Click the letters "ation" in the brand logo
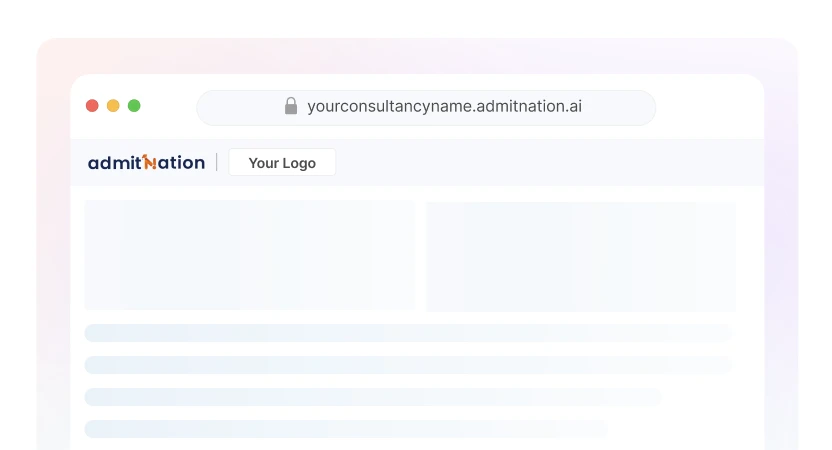The height and width of the screenshot is (450, 832). [x=181, y=162]
